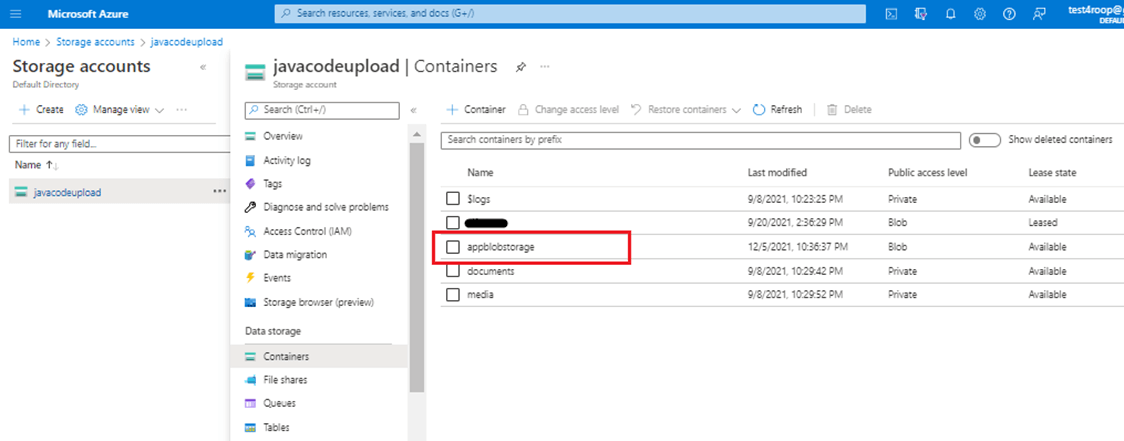Screen dimensions: 1124x441
Task: Toggle Show deleted containers switch
Action: pos(985,140)
